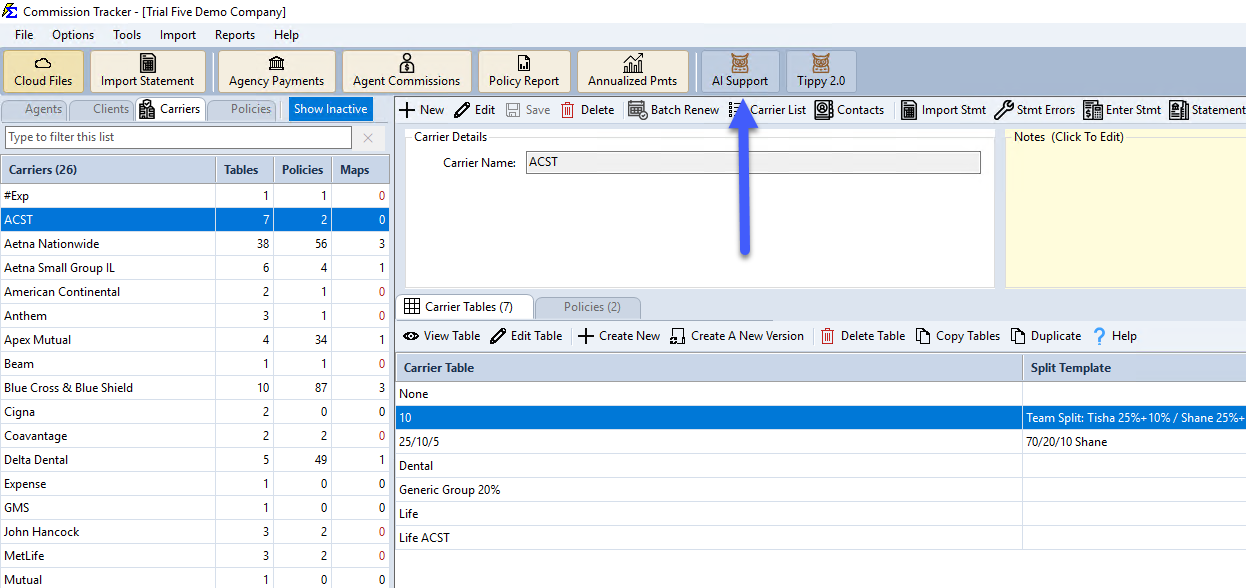Click the Carrier Name field
Image resolution: width=1246 pixels, height=588 pixels.
pyautogui.click(x=753, y=162)
